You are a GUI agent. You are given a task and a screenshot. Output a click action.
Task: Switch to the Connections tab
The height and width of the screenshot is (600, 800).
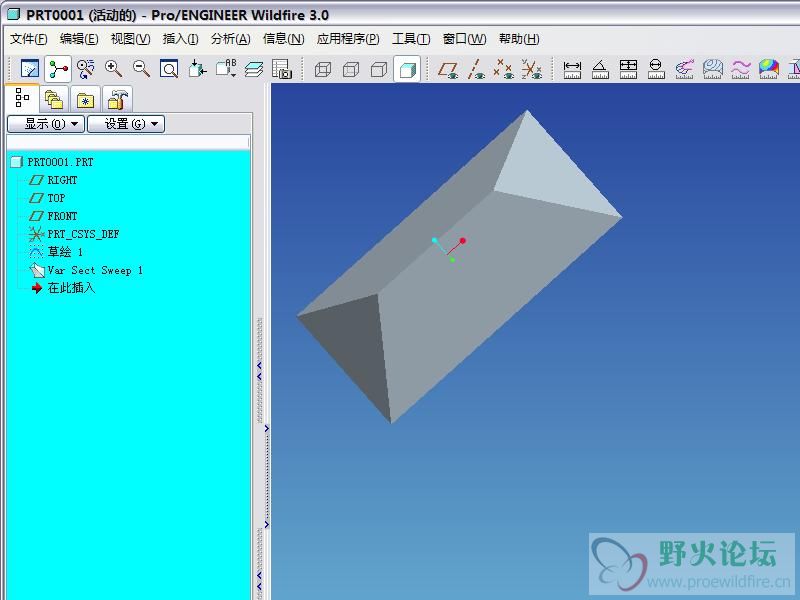117,99
